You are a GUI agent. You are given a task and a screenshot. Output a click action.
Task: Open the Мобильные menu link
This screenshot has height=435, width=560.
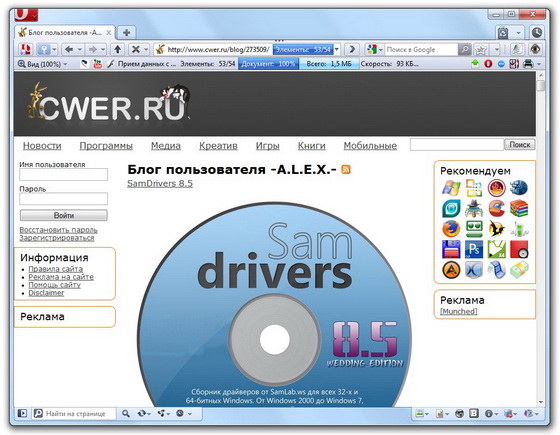370,146
